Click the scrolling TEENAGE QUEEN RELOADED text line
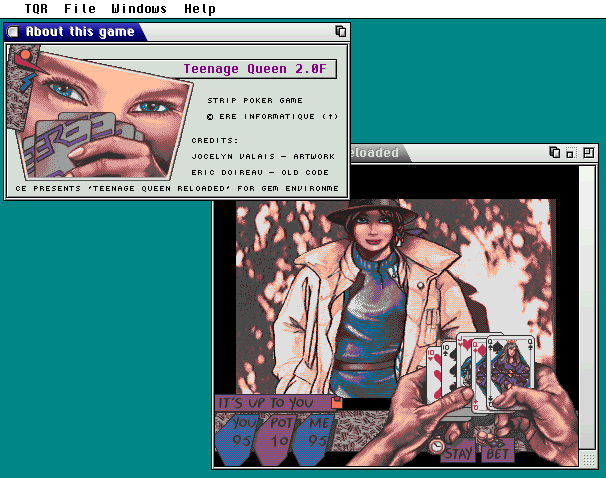 point(177,189)
